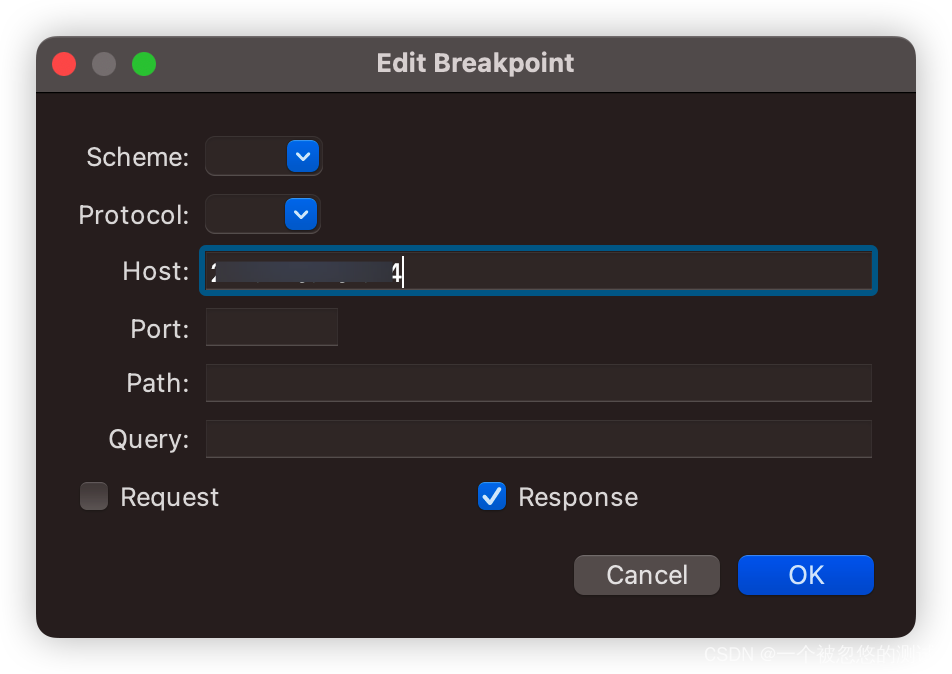Click the Response checkbox label text

click(x=577, y=497)
